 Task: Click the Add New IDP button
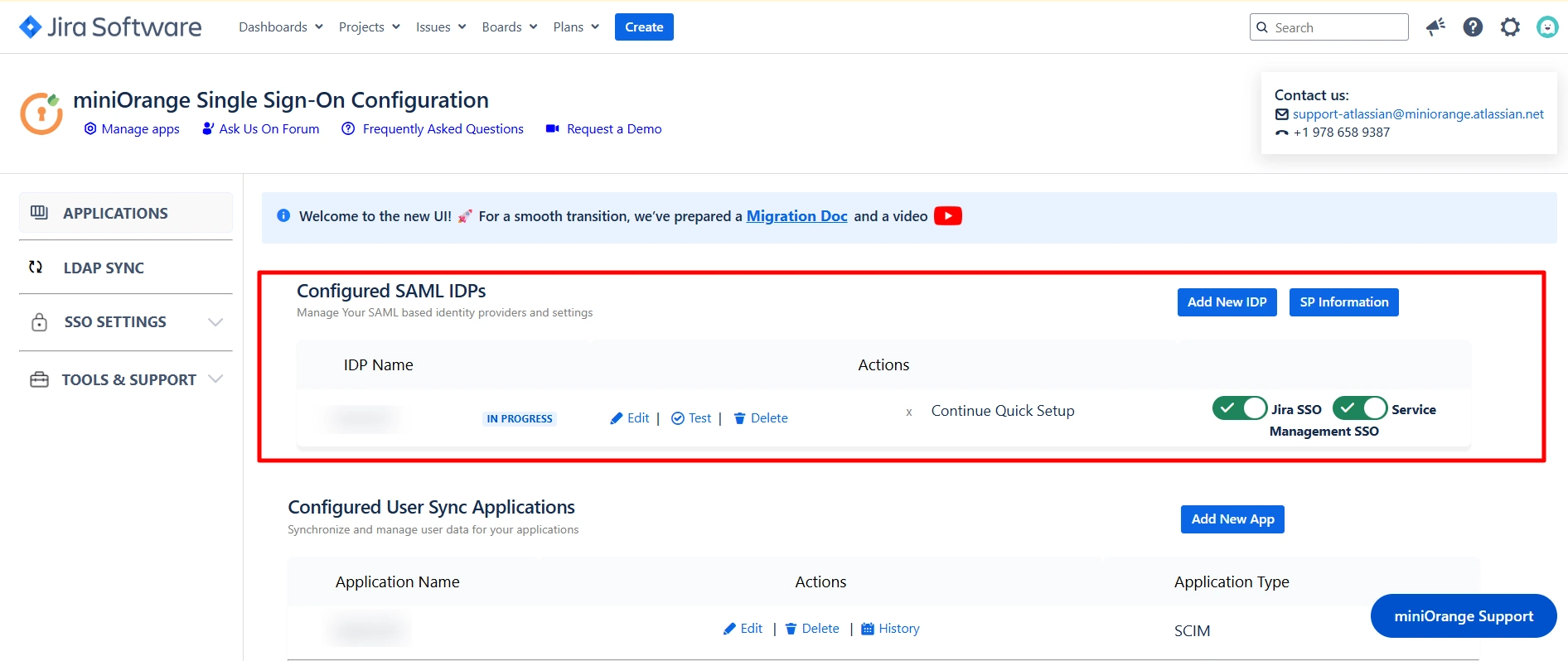1227,302
